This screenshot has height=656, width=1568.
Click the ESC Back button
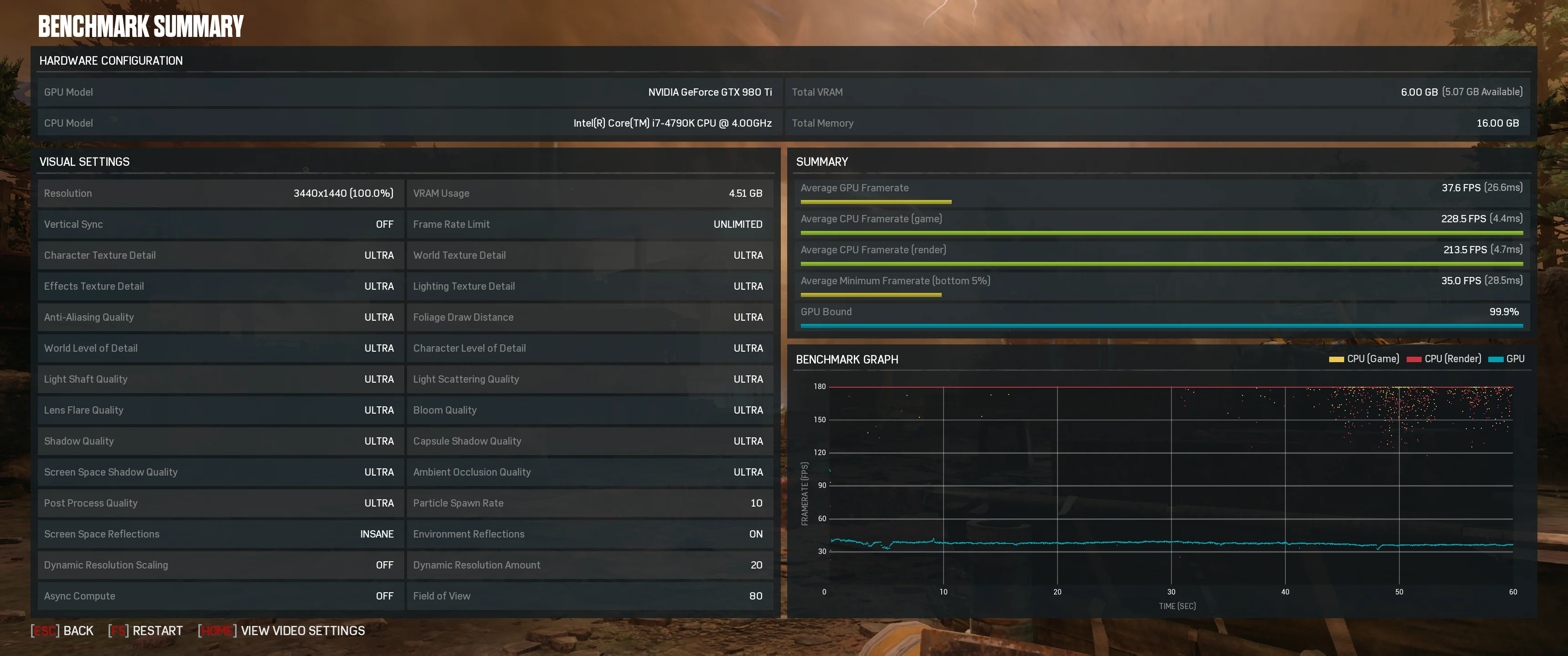pyautogui.click(x=62, y=630)
